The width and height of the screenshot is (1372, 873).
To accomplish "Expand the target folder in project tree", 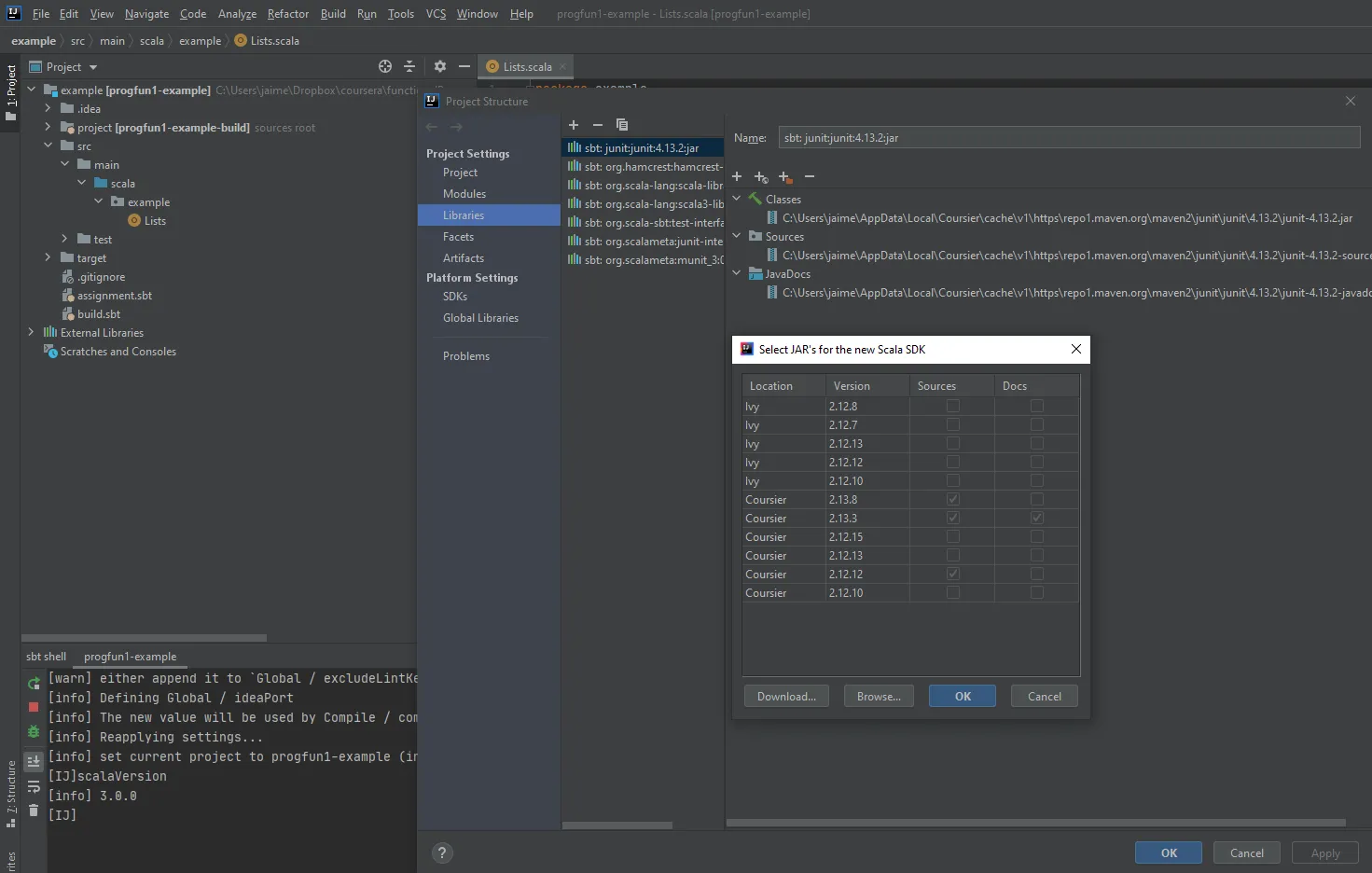I will tap(48, 257).
